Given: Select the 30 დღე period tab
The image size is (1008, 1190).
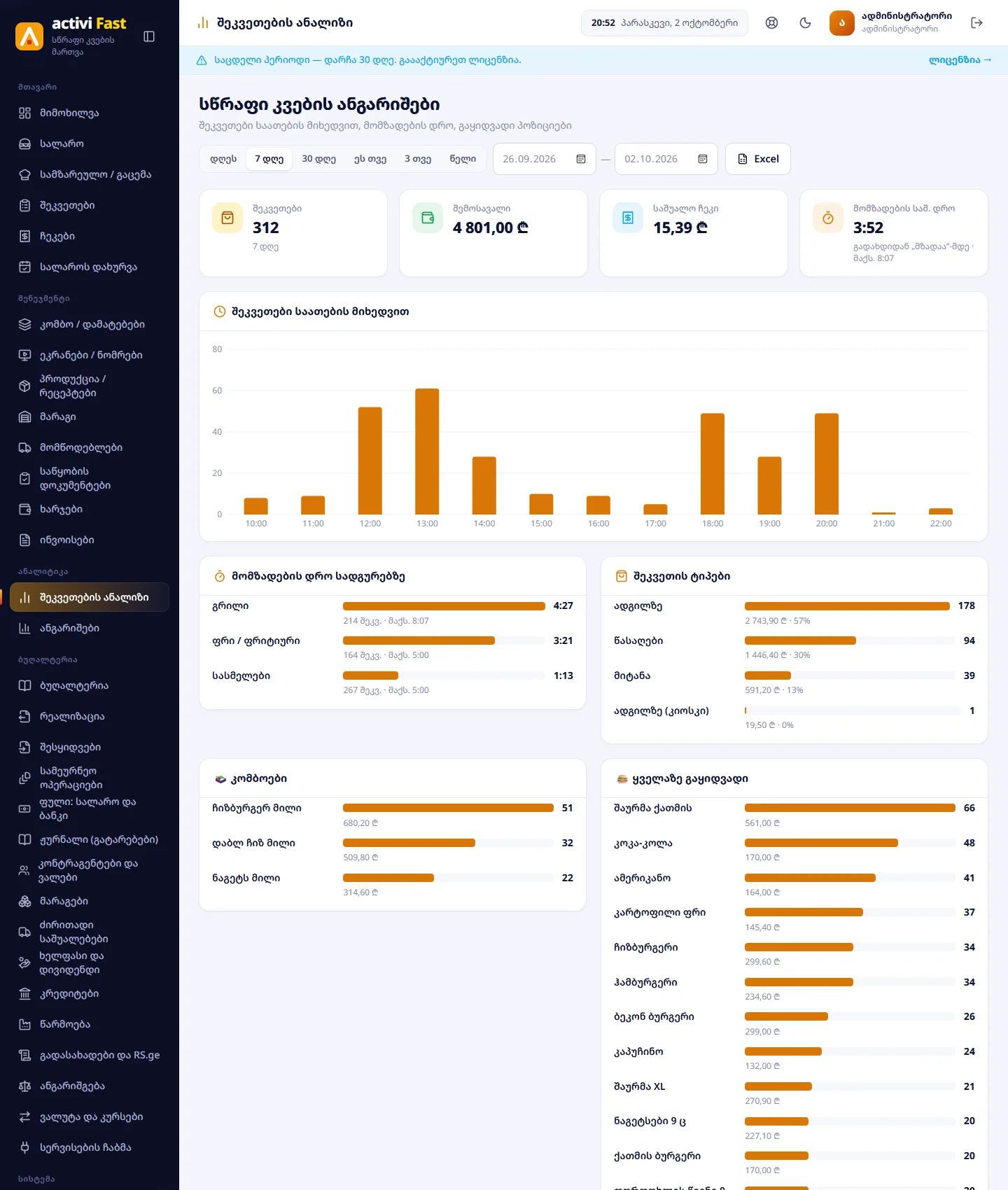Looking at the screenshot, I should tap(319, 159).
